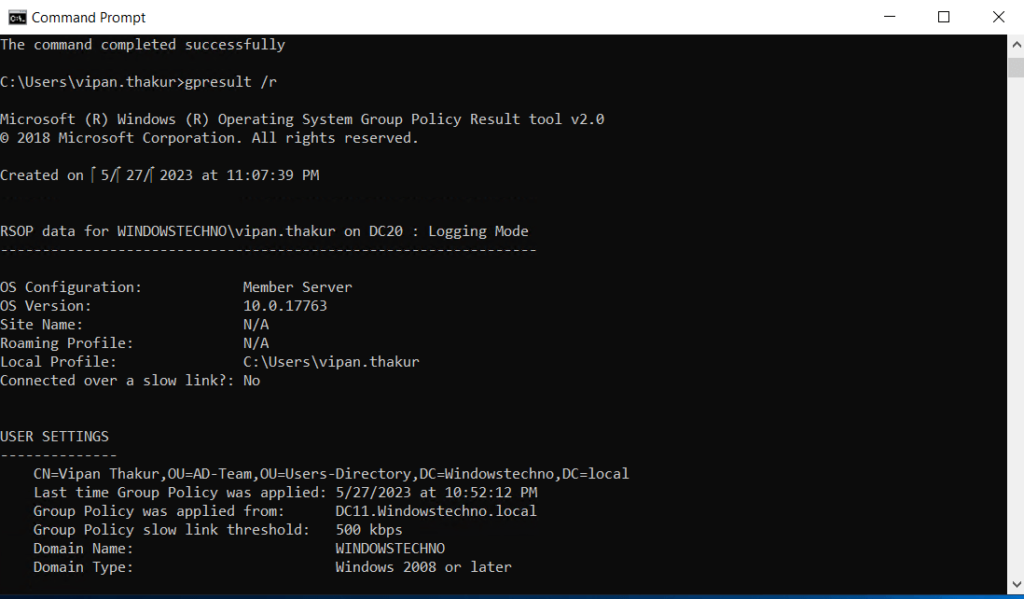Click the "Command Prompt" title bar text
Screen dimensions: 1024x599
tap(88, 17)
